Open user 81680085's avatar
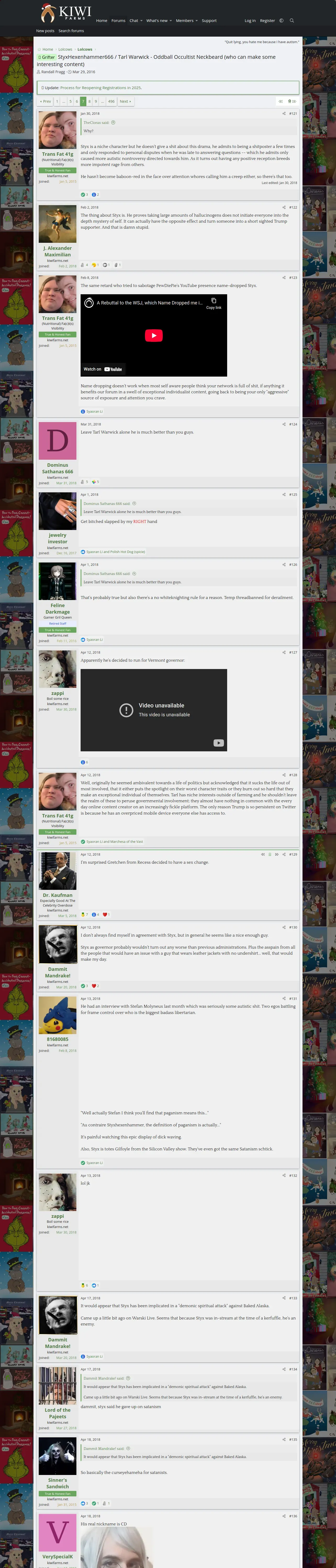The width and height of the screenshot is (336, 1568). pyautogui.click(x=57, y=1015)
